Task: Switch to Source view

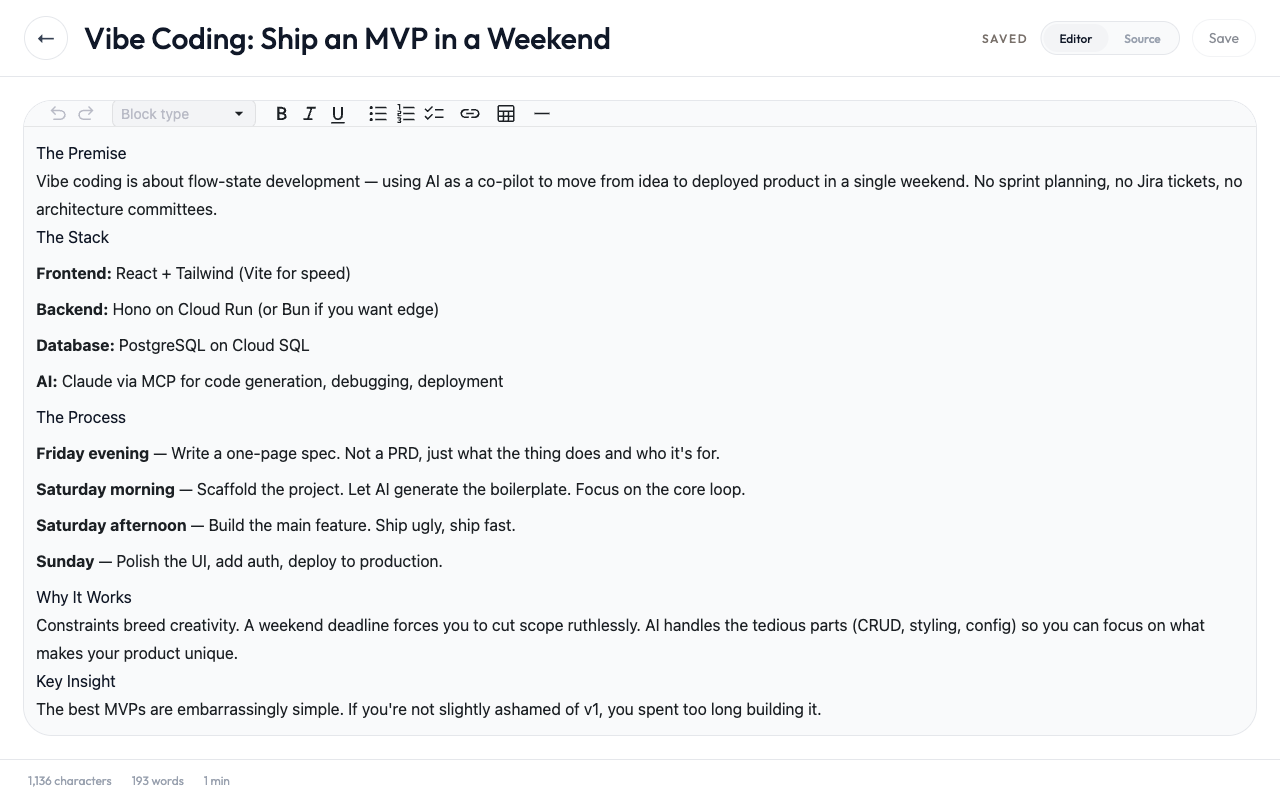Action: [1142, 39]
